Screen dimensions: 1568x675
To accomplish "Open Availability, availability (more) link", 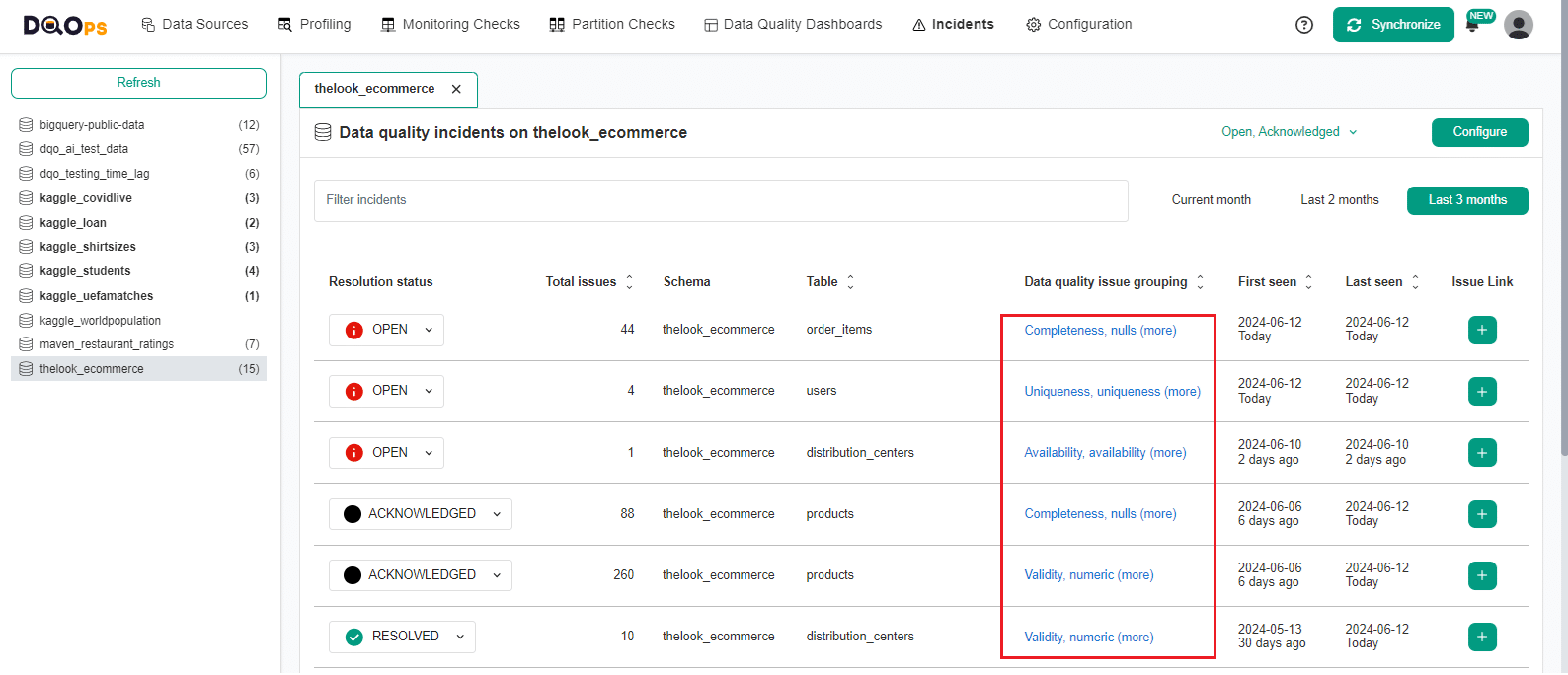I will click(1105, 453).
